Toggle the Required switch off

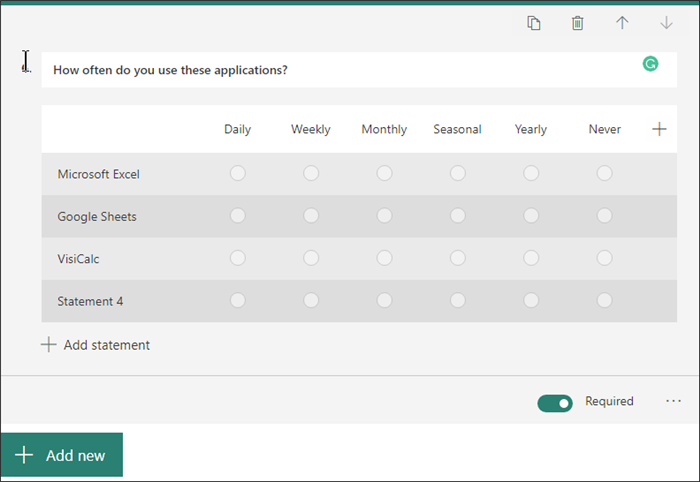click(555, 402)
